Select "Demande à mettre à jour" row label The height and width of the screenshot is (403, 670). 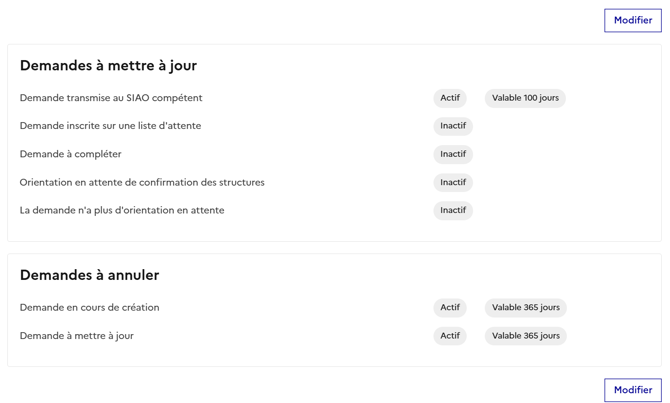click(76, 336)
